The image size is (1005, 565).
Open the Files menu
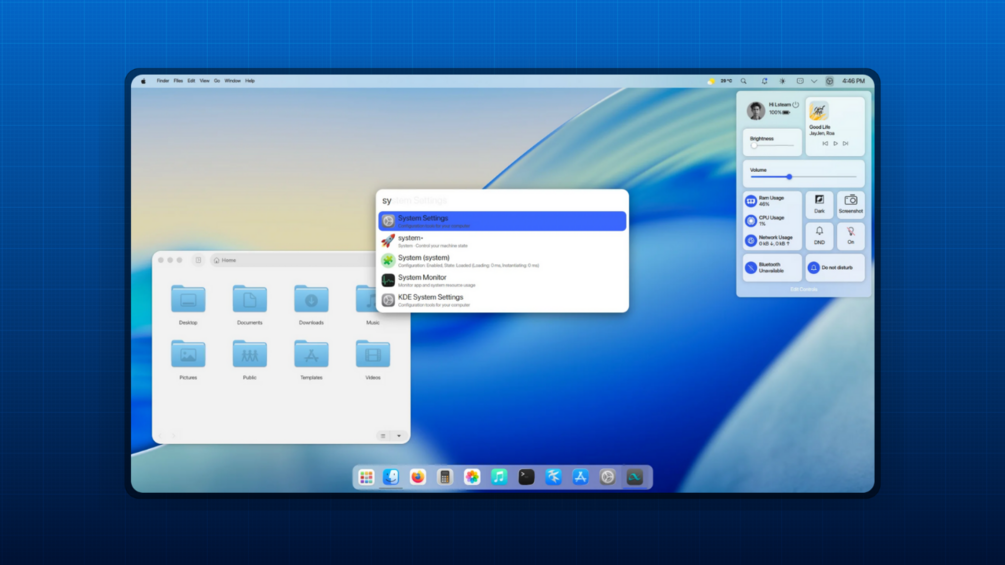click(x=178, y=81)
